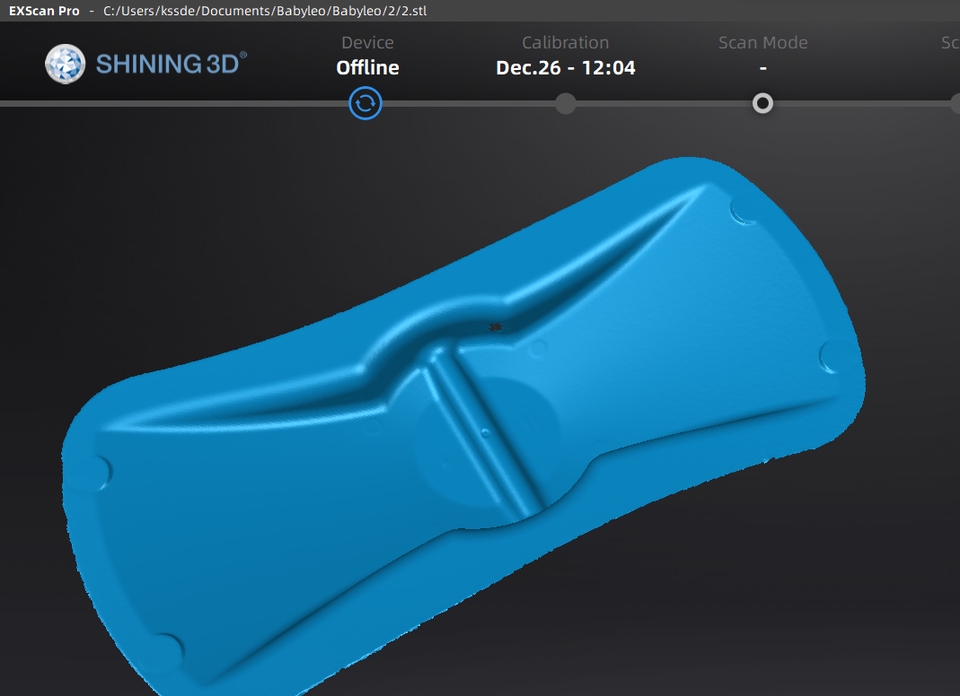Click the dash under Scan Mode
This screenshot has width=960, height=696.
762,67
